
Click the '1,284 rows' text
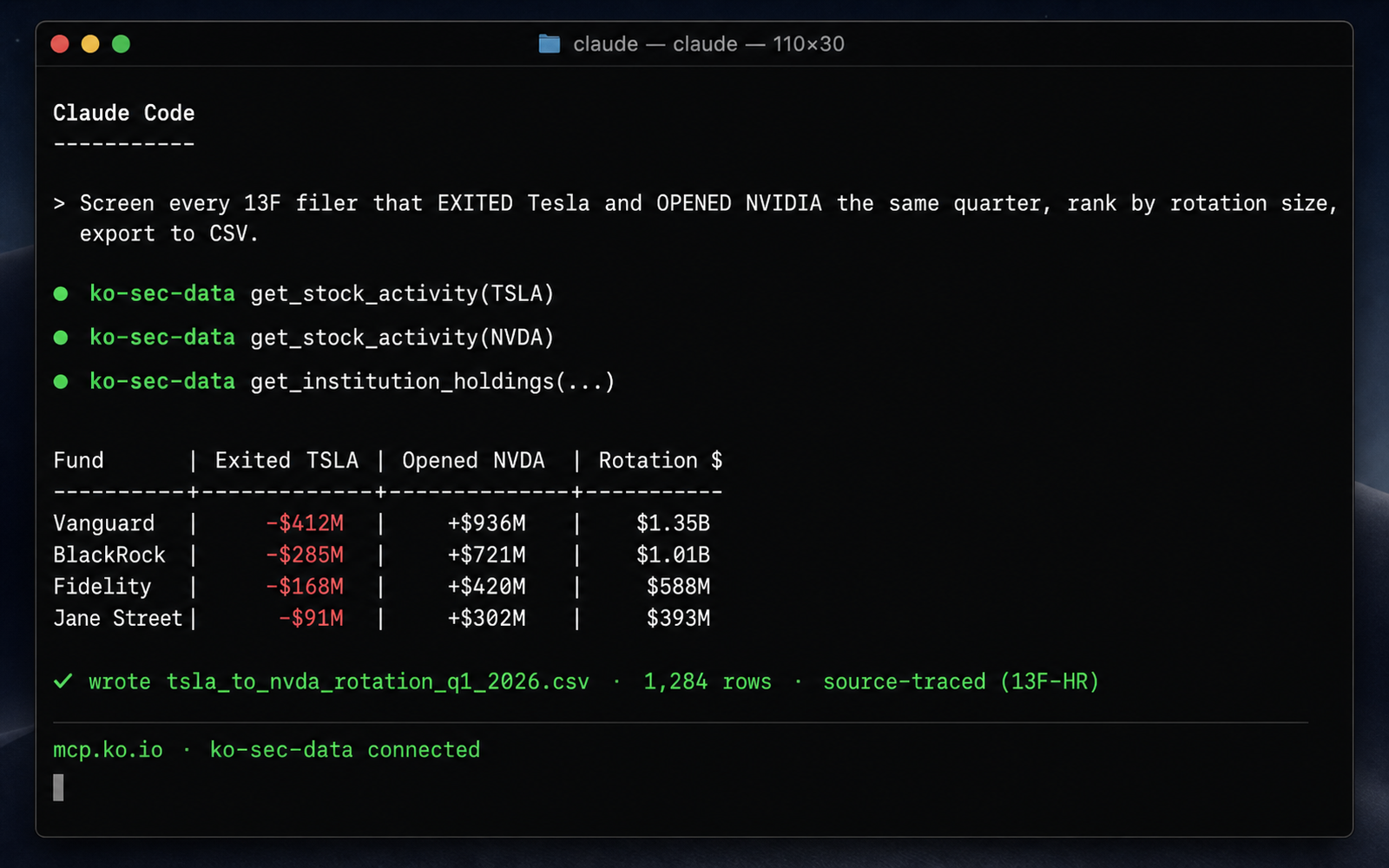click(x=708, y=682)
